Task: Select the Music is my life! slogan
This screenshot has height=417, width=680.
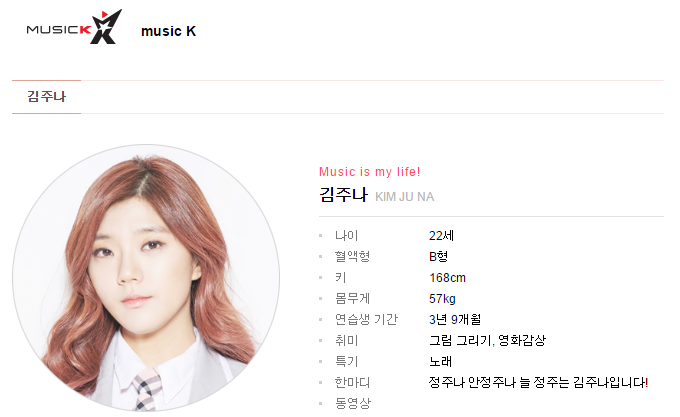Action: (x=369, y=172)
